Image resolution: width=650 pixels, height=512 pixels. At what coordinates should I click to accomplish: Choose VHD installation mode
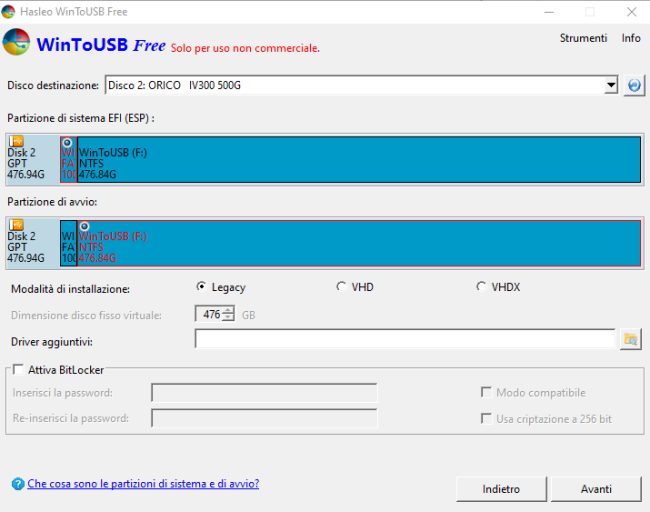coord(342,287)
